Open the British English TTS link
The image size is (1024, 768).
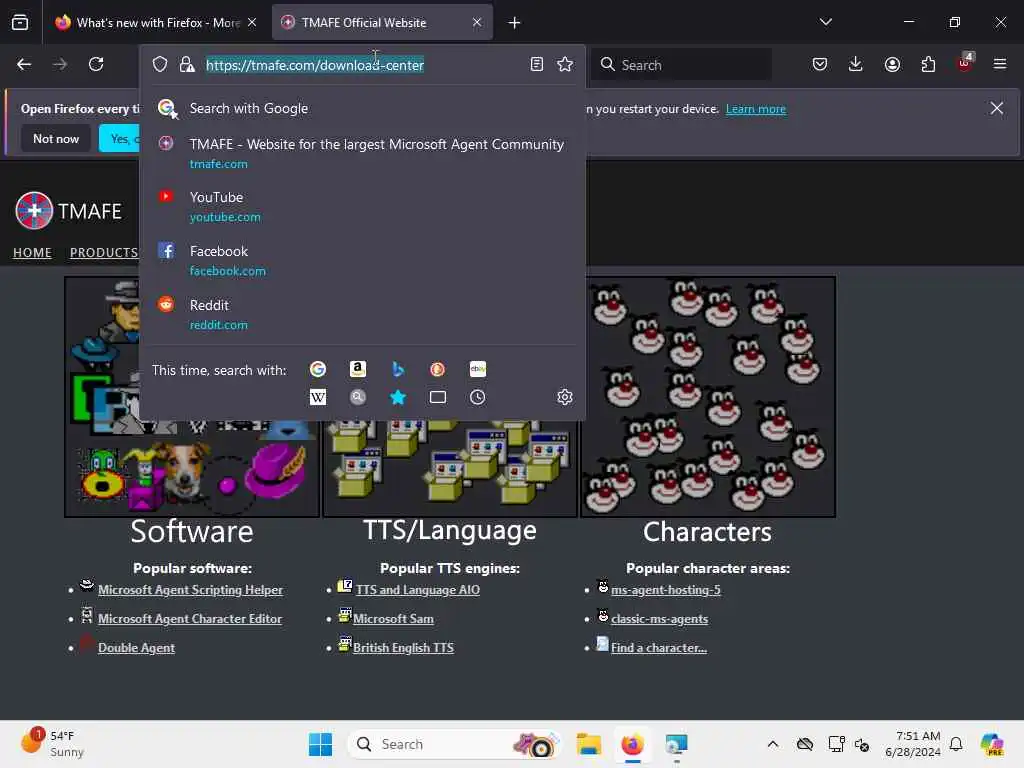404,648
